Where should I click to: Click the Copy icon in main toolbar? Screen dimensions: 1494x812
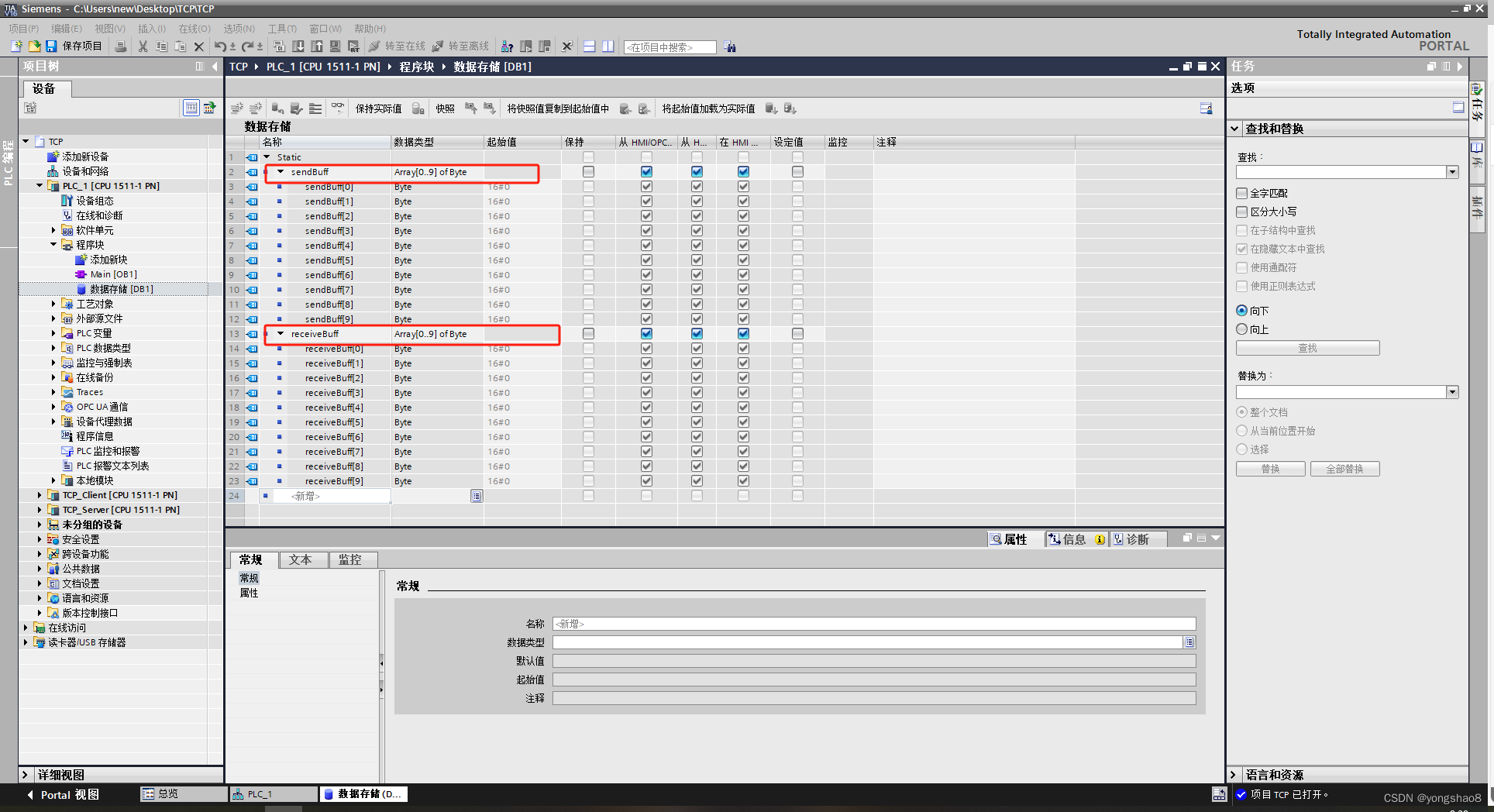click(161, 46)
